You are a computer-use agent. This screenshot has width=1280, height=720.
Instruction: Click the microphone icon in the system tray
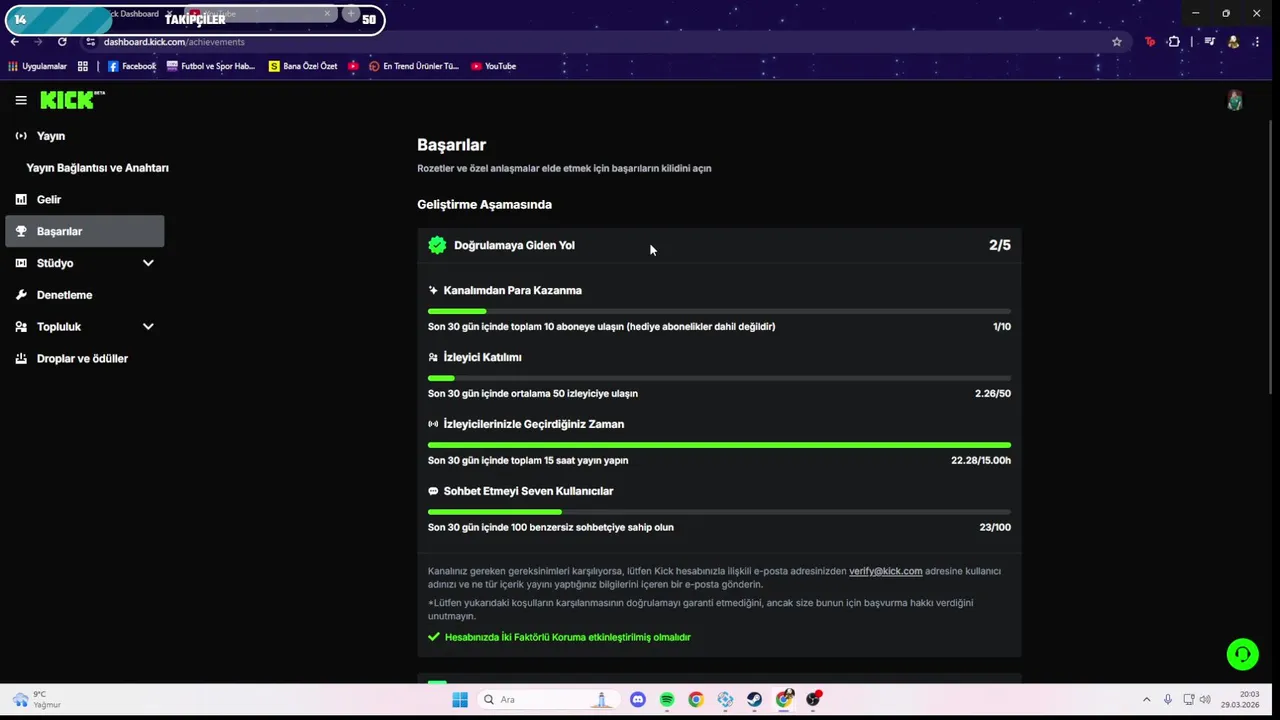point(1168,699)
